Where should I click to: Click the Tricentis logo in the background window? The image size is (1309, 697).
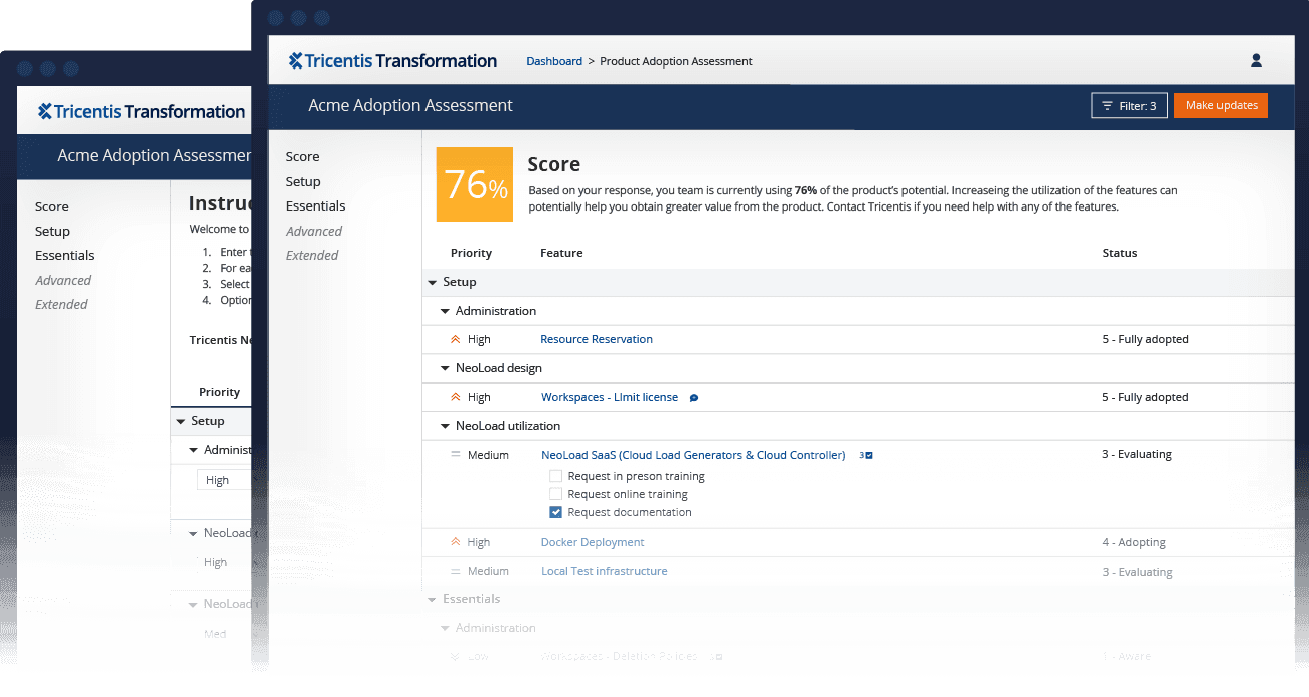pyautogui.click(x=141, y=112)
